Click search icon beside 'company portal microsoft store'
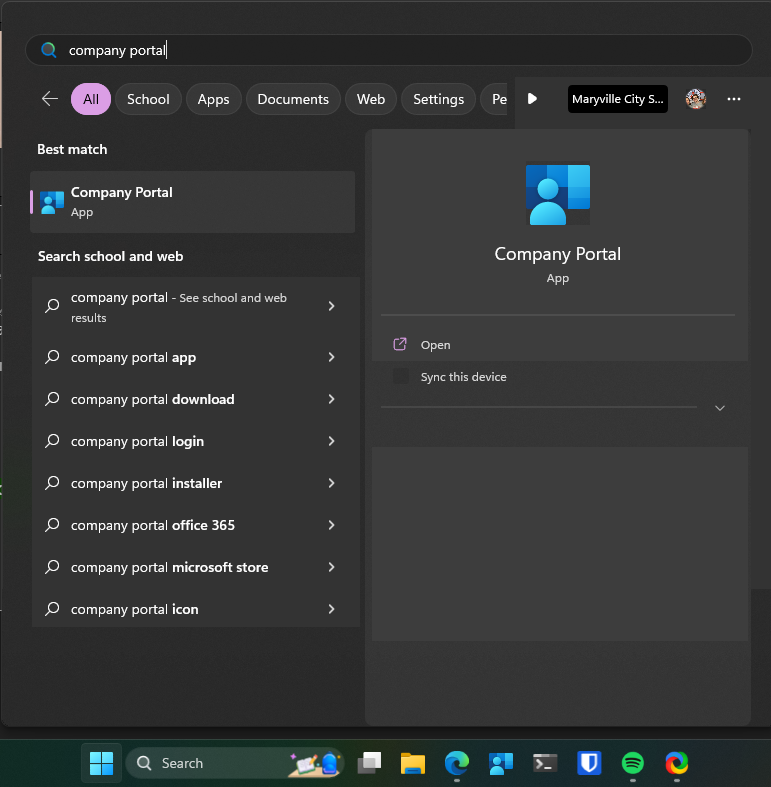The image size is (771, 787). pyautogui.click(x=52, y=567)
